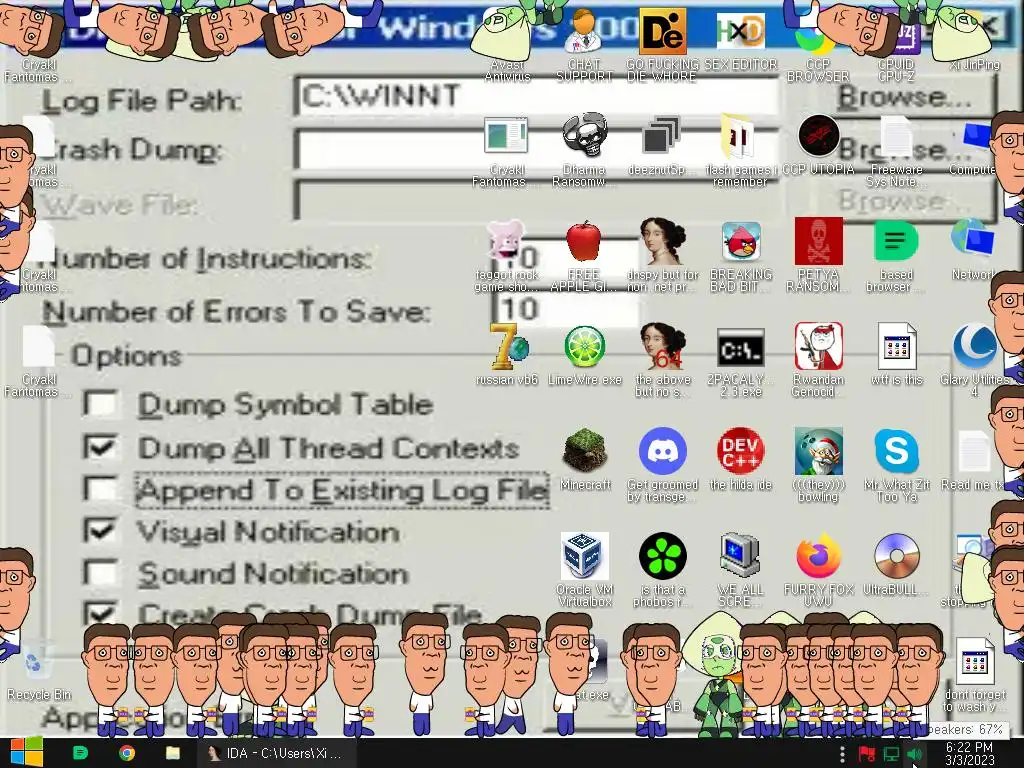Open the Dharma Ransomware skull icon
1024x768 pixels.
click(584, 136)
